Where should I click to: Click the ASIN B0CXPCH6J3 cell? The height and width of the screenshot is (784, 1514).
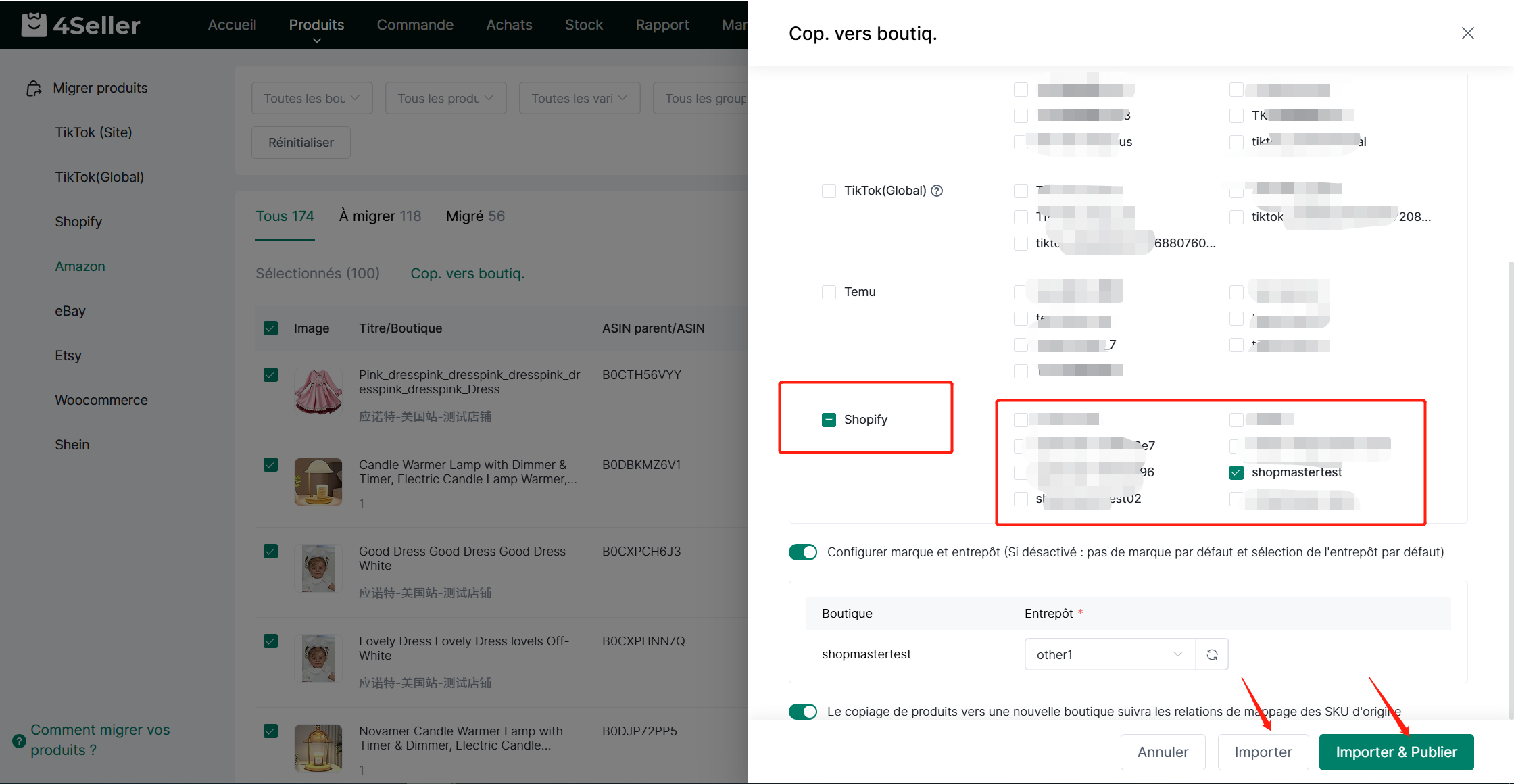[x=641, y=552]
